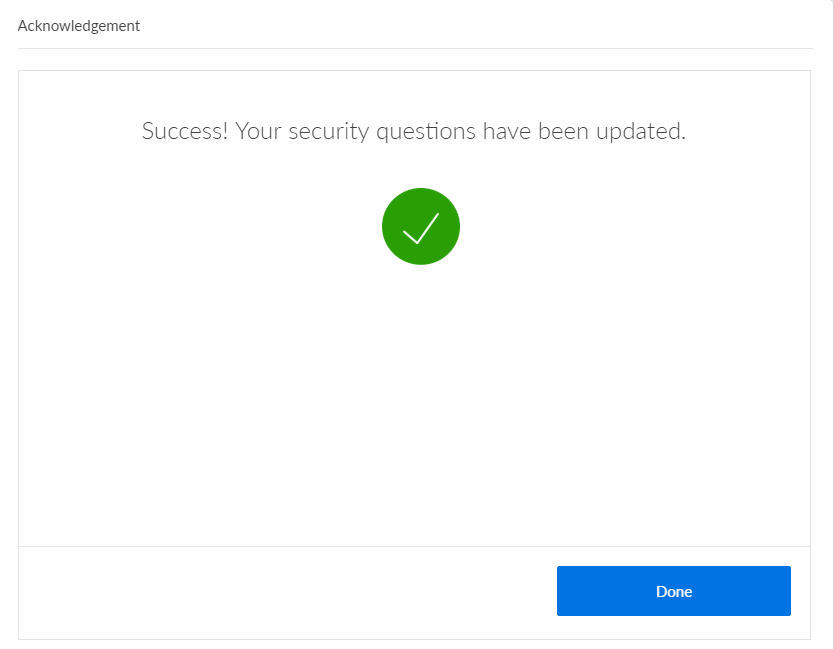Screen dimensions: 834x649
Task: Click the word 'Your' in success message
Action: [258, 131]
